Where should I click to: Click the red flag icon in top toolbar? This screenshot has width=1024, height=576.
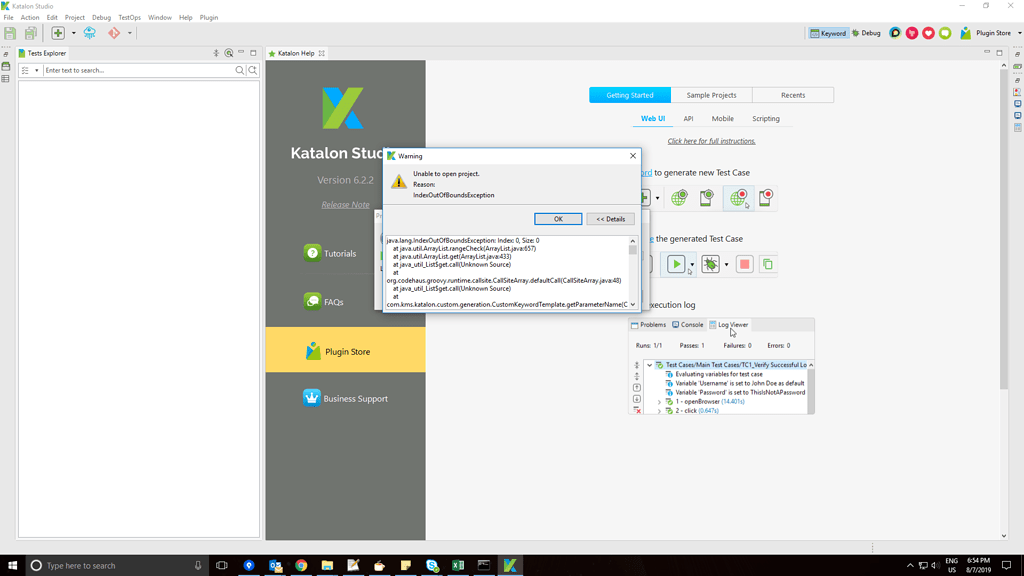[912, 33]
